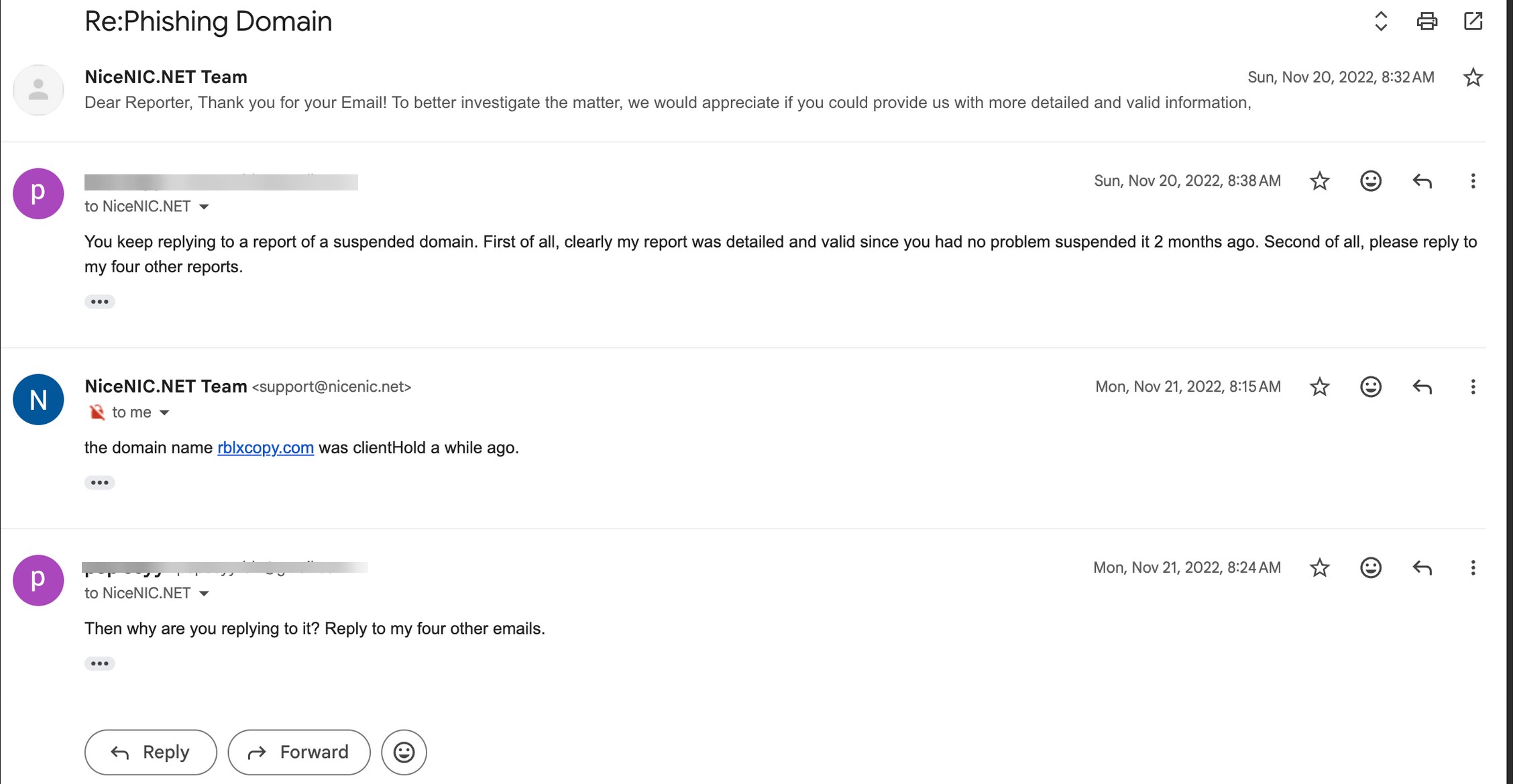The height and width of the screenshot is (784, 1513).
Task: Click the Reply button
Action: click(x=150, y=752)
